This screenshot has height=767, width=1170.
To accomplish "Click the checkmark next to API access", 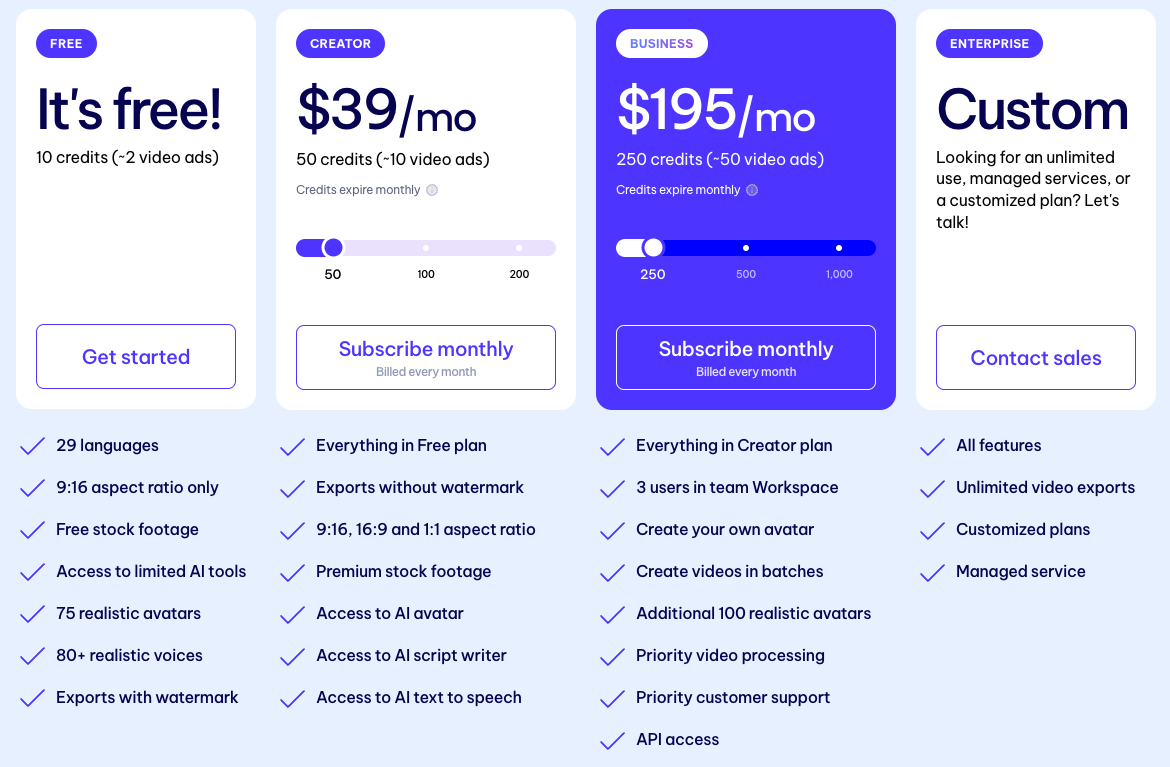I will click(x=612, y=740).
